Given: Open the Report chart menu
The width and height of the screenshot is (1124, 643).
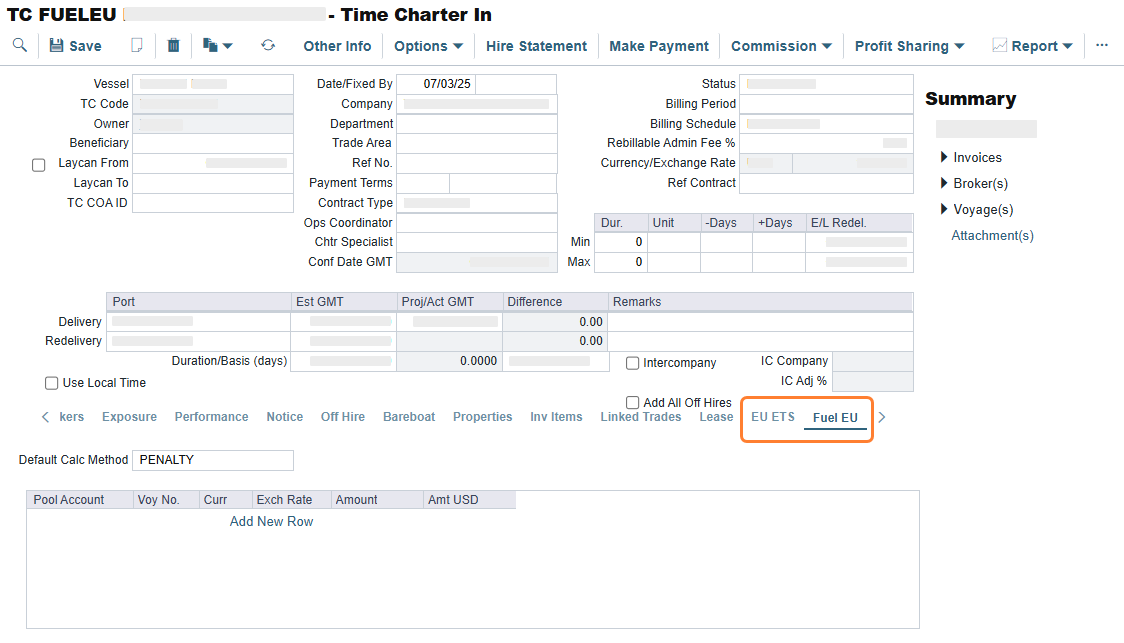Looking at the screenshot, I should coord(1032,46).
